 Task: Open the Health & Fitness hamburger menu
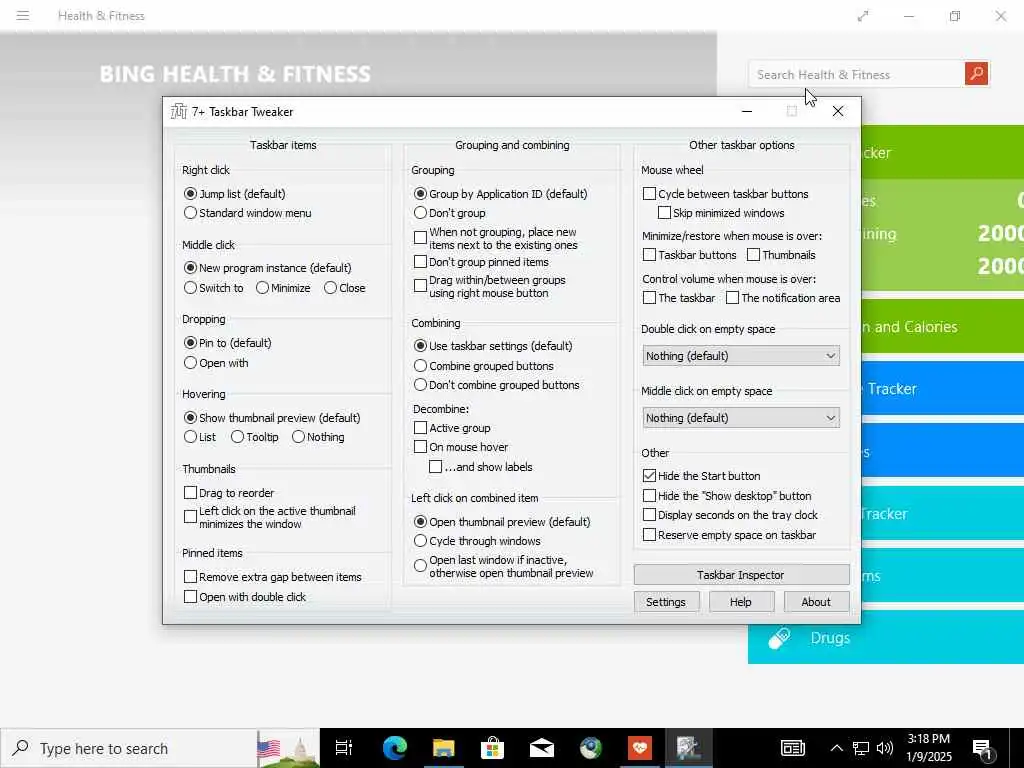tap(23, 15)
